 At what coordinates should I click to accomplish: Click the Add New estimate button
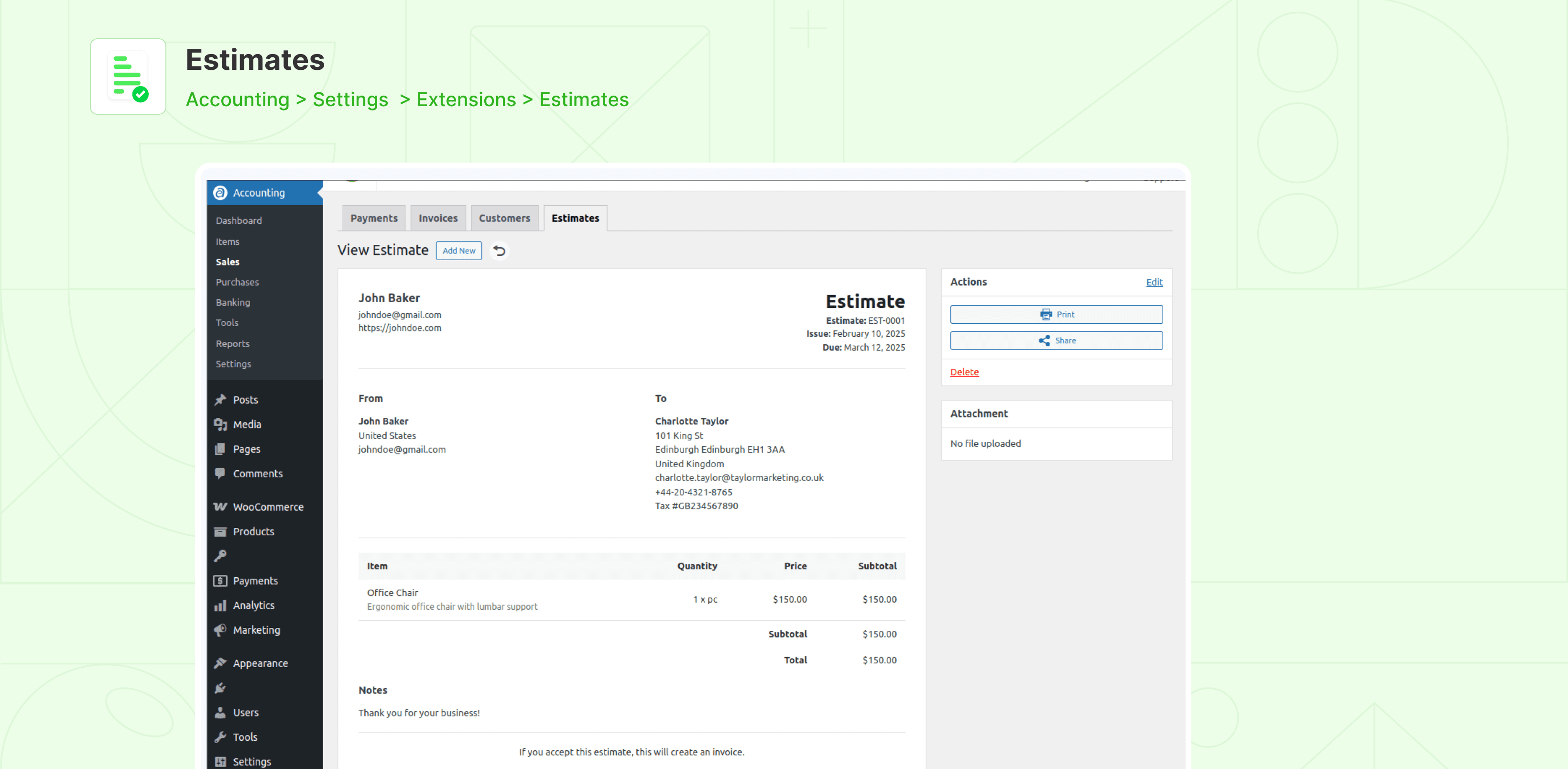[458, 250]
